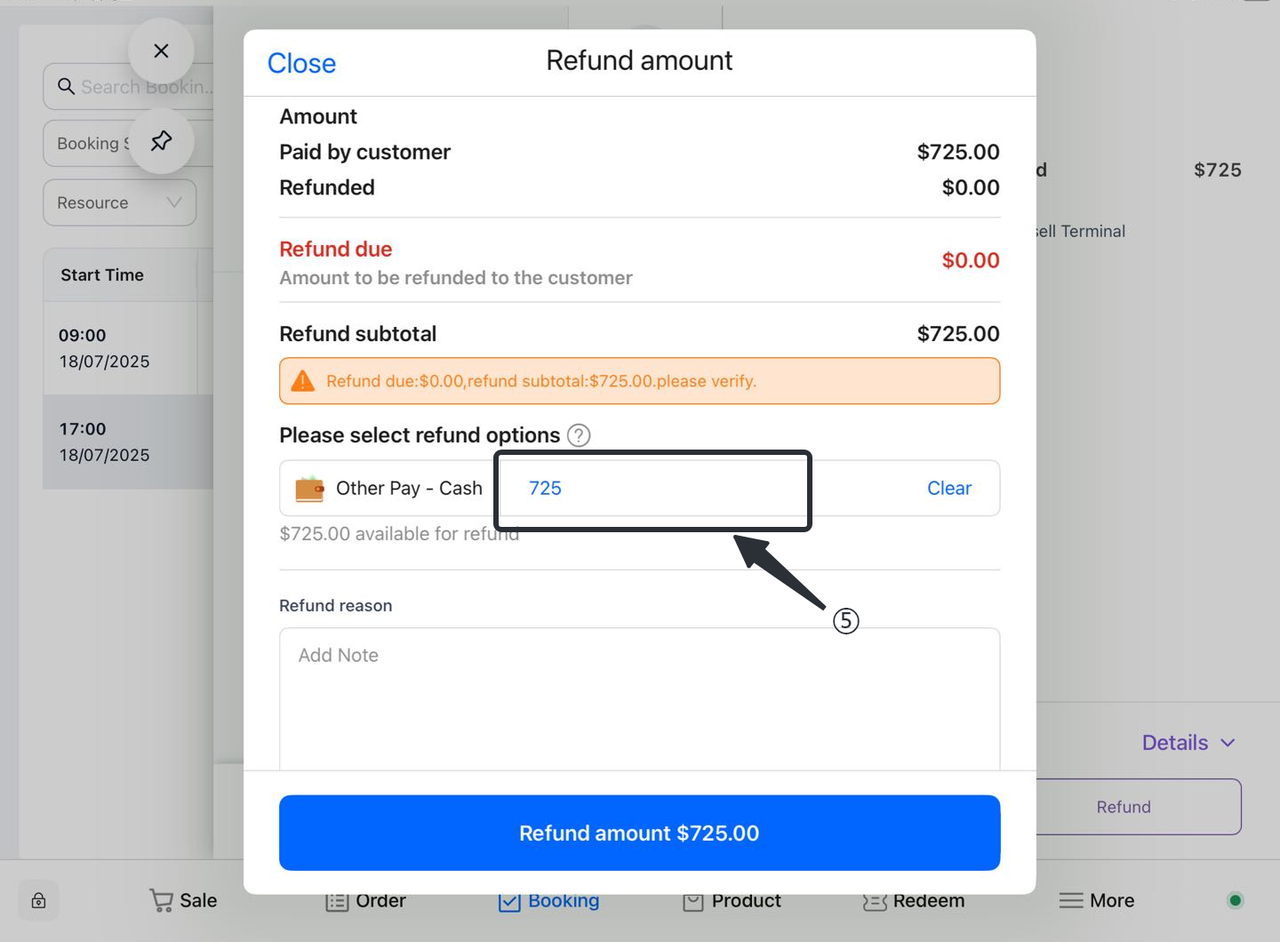Screen dimensions: 1280x942
Task: Open the More menu
Action: pyautogui.click(x=1096, y=900)
